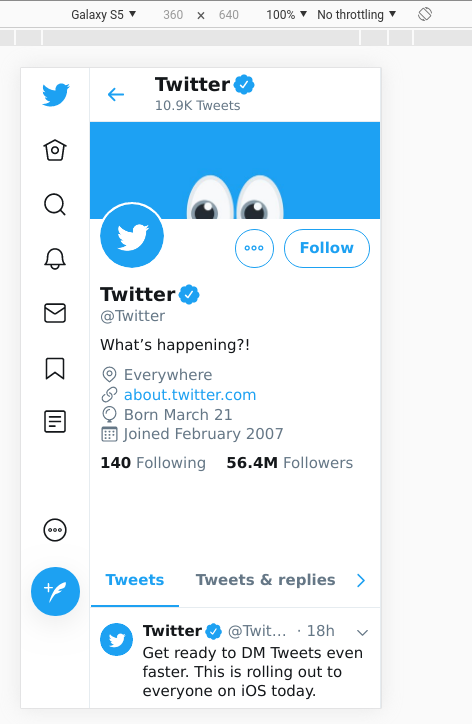Open the Explore search icon
The width and height of the screenshot is (472, 724).
click(x=55, y=204)
